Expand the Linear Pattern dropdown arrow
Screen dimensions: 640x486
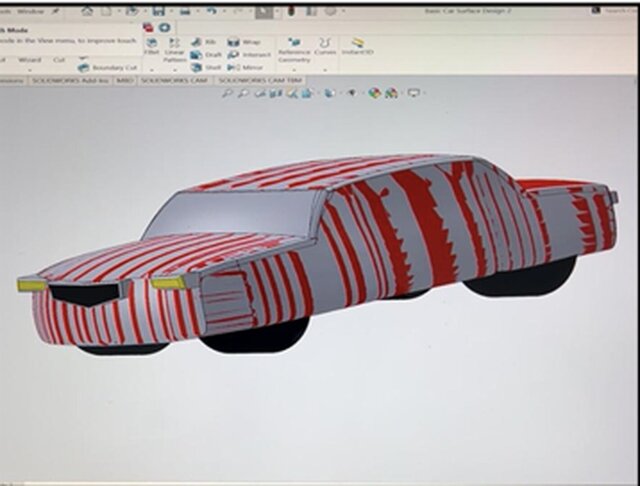tap(173, 69)
